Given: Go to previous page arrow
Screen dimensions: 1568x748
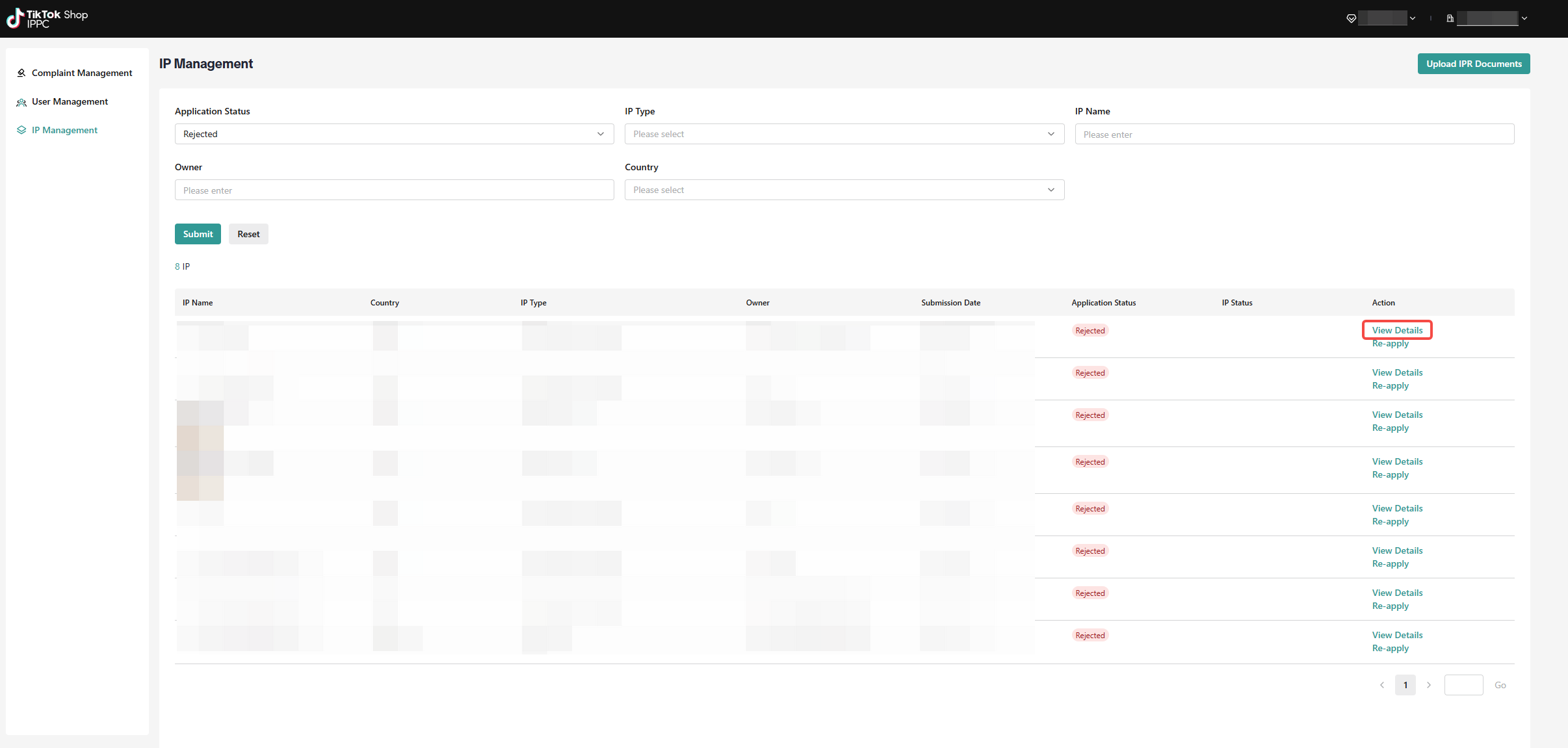Looking at the screenshot, I should click(1382, 685).
